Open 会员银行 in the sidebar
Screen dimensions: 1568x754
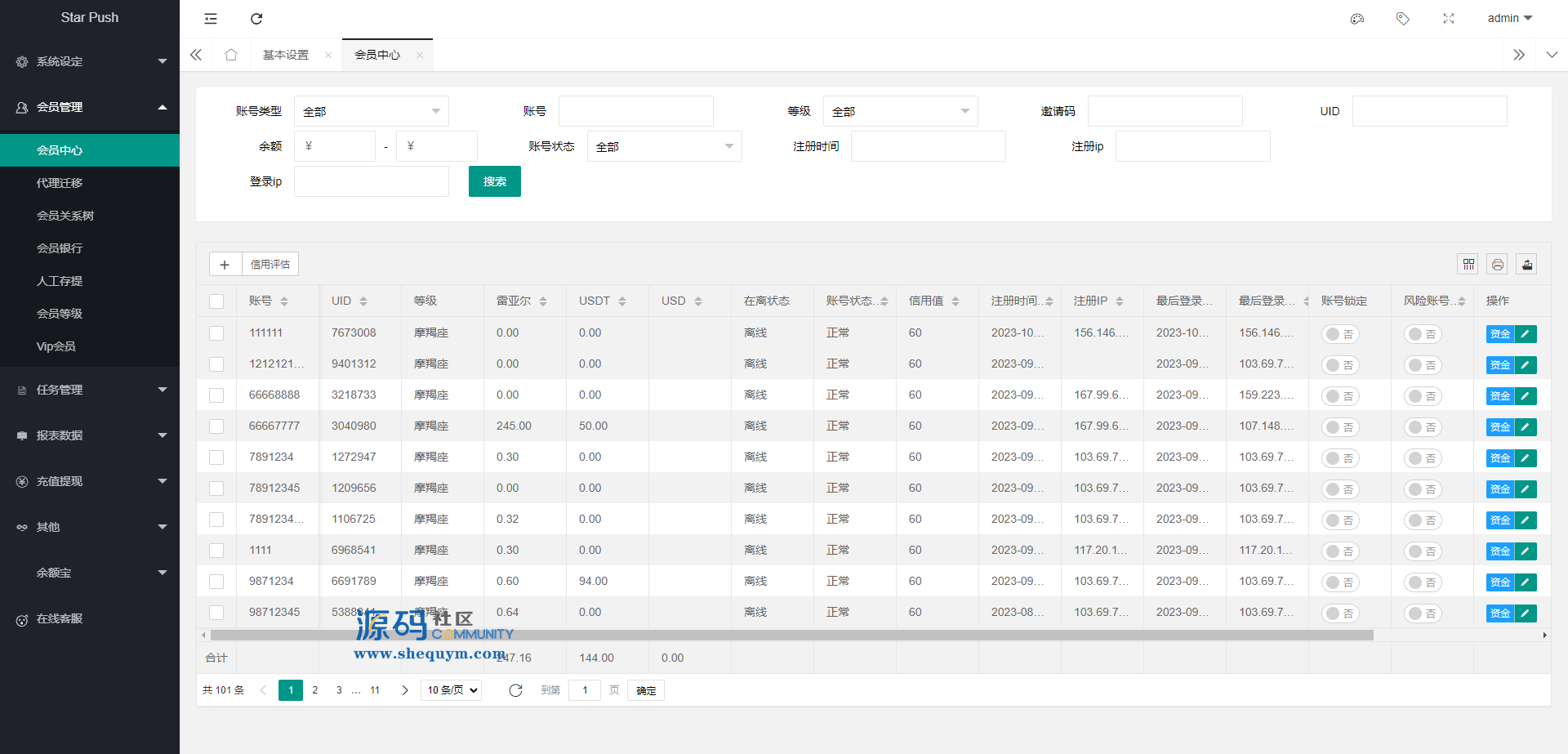[90, 248]
